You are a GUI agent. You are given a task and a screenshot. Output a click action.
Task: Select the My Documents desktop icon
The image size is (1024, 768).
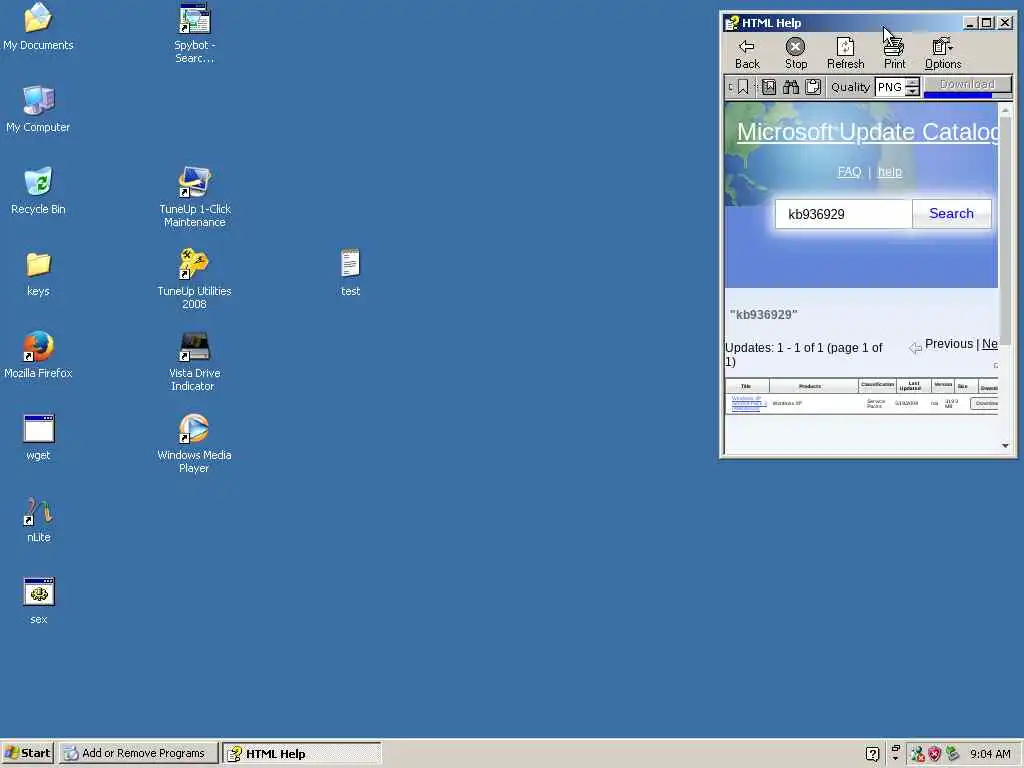click(38, 27)
